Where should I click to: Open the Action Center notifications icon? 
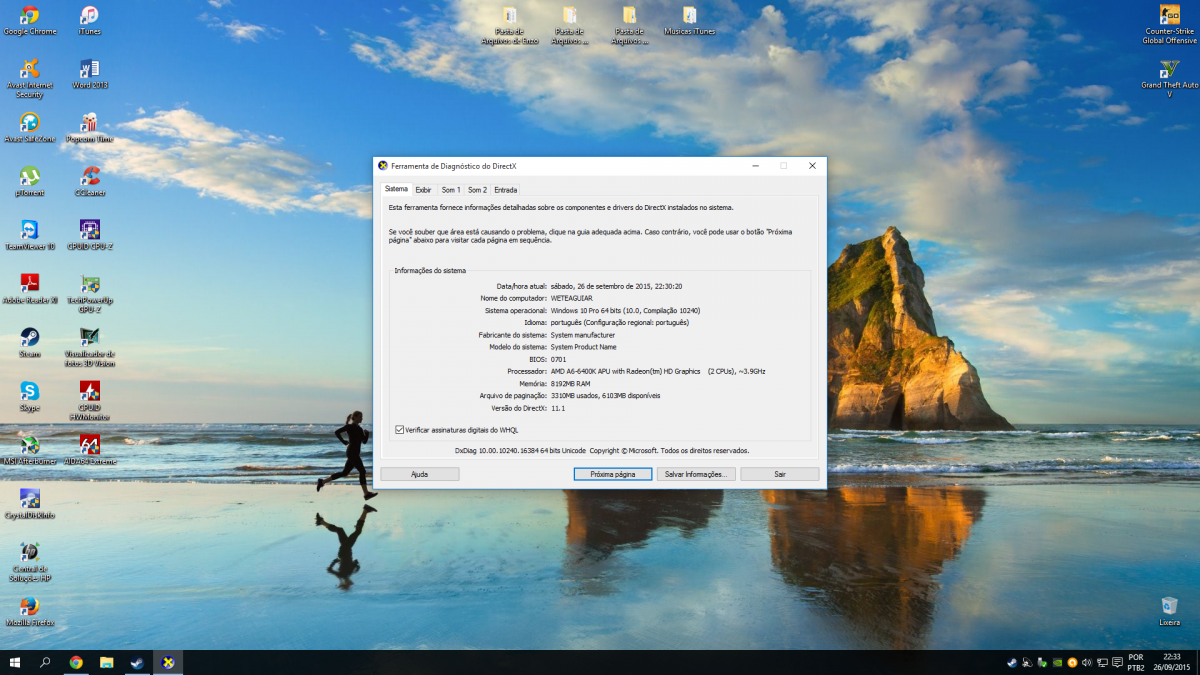(x=1118, y=662)
